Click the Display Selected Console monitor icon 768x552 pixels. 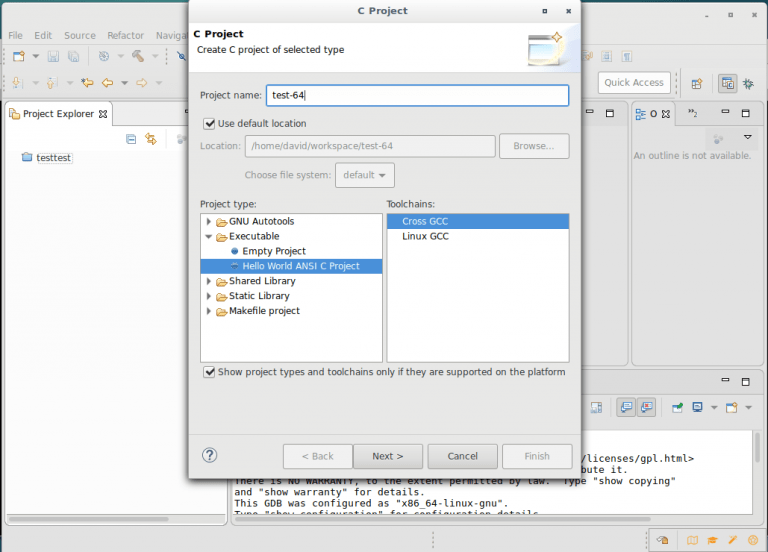(x=697, y=408)
